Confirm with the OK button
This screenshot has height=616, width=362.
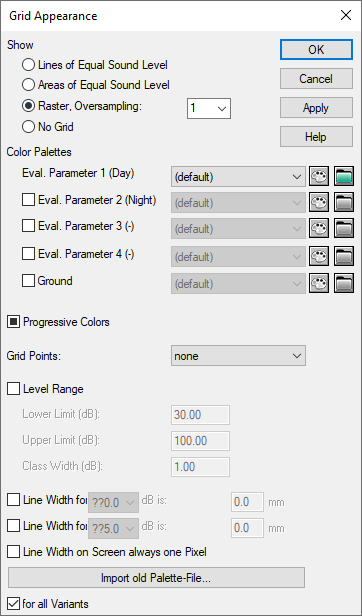316,50
